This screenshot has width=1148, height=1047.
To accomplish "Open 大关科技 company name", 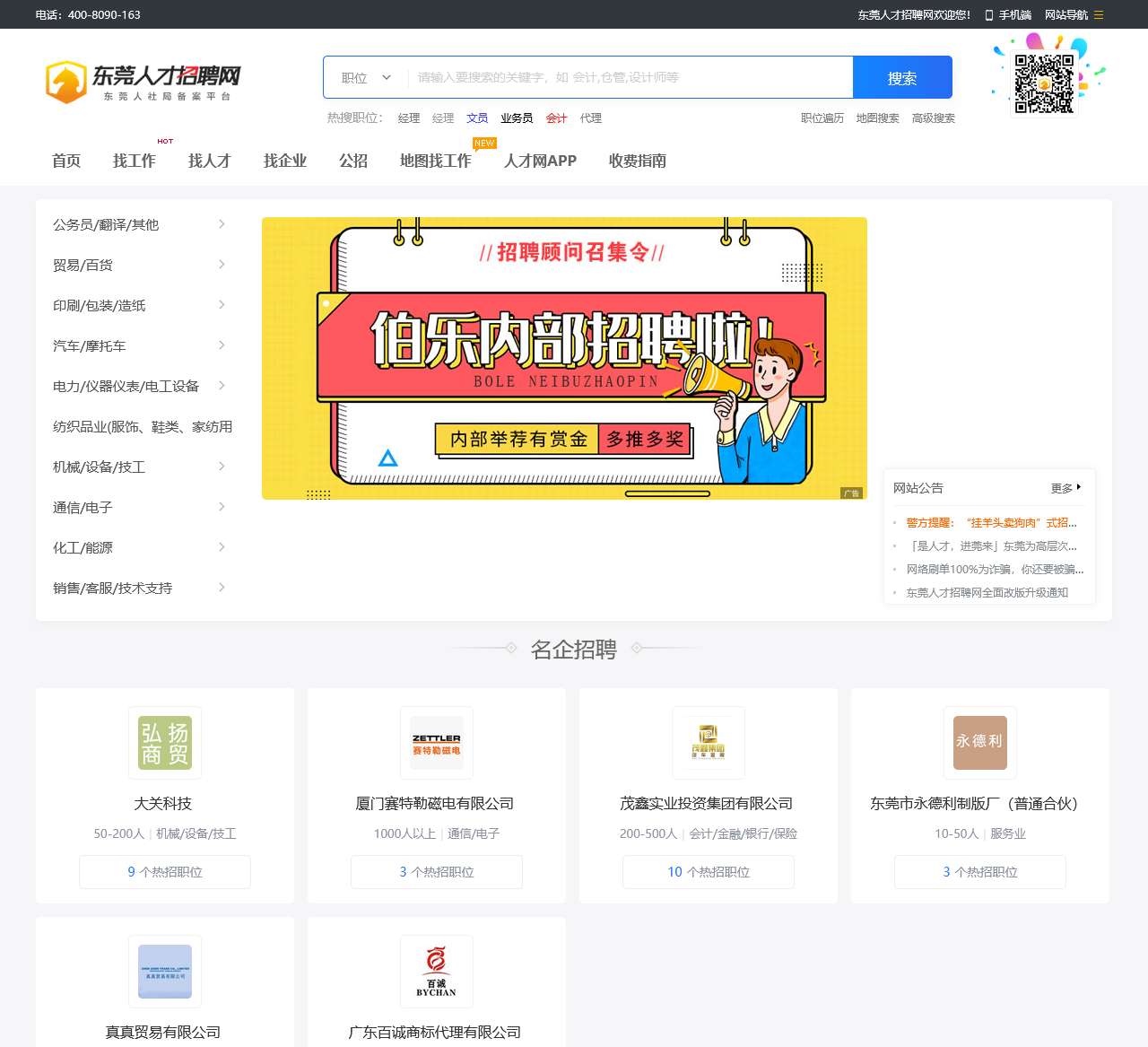I will (163, 803).
